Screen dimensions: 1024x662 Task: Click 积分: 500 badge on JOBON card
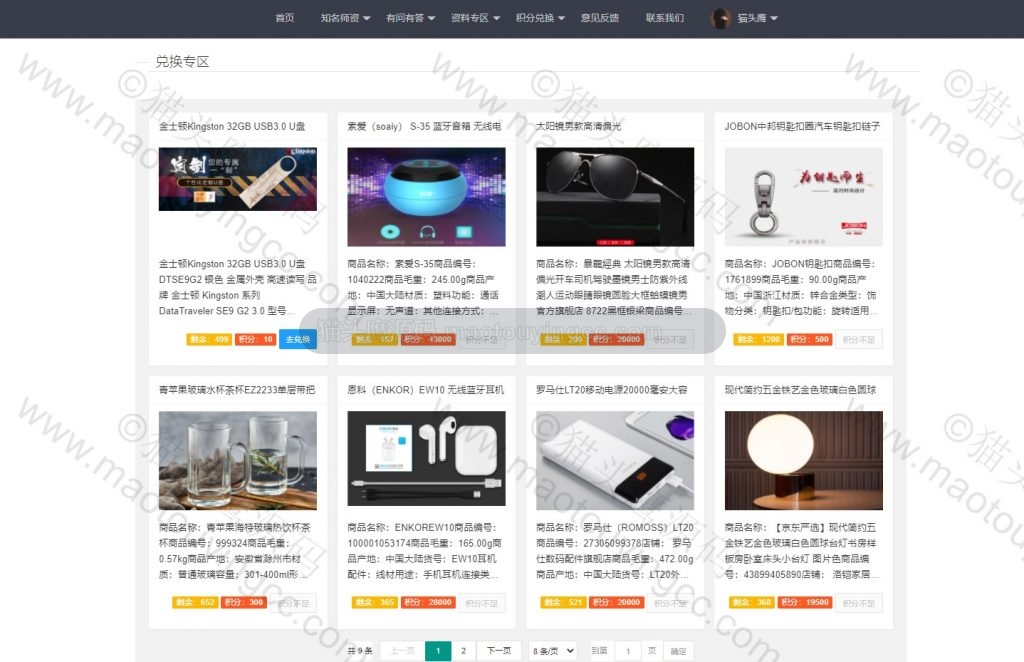click(809, 339)
